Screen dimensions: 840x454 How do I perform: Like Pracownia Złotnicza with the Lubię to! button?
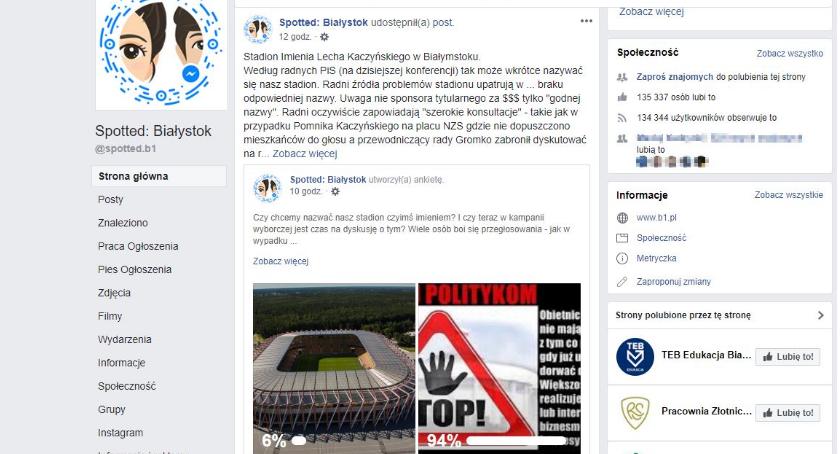(x=788, y=413)
